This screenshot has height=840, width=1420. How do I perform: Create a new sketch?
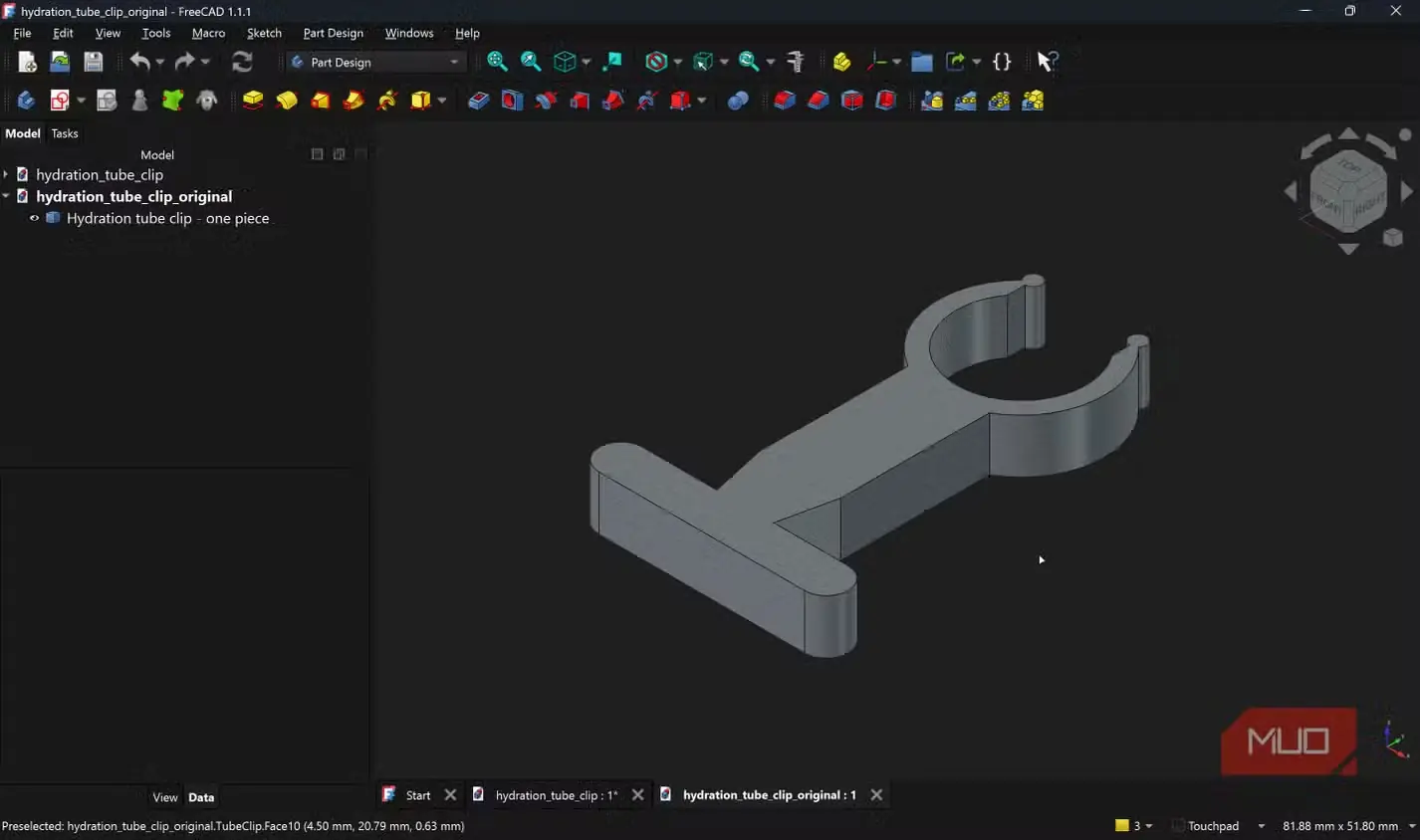pyautogui.click(x=60, y=101)
